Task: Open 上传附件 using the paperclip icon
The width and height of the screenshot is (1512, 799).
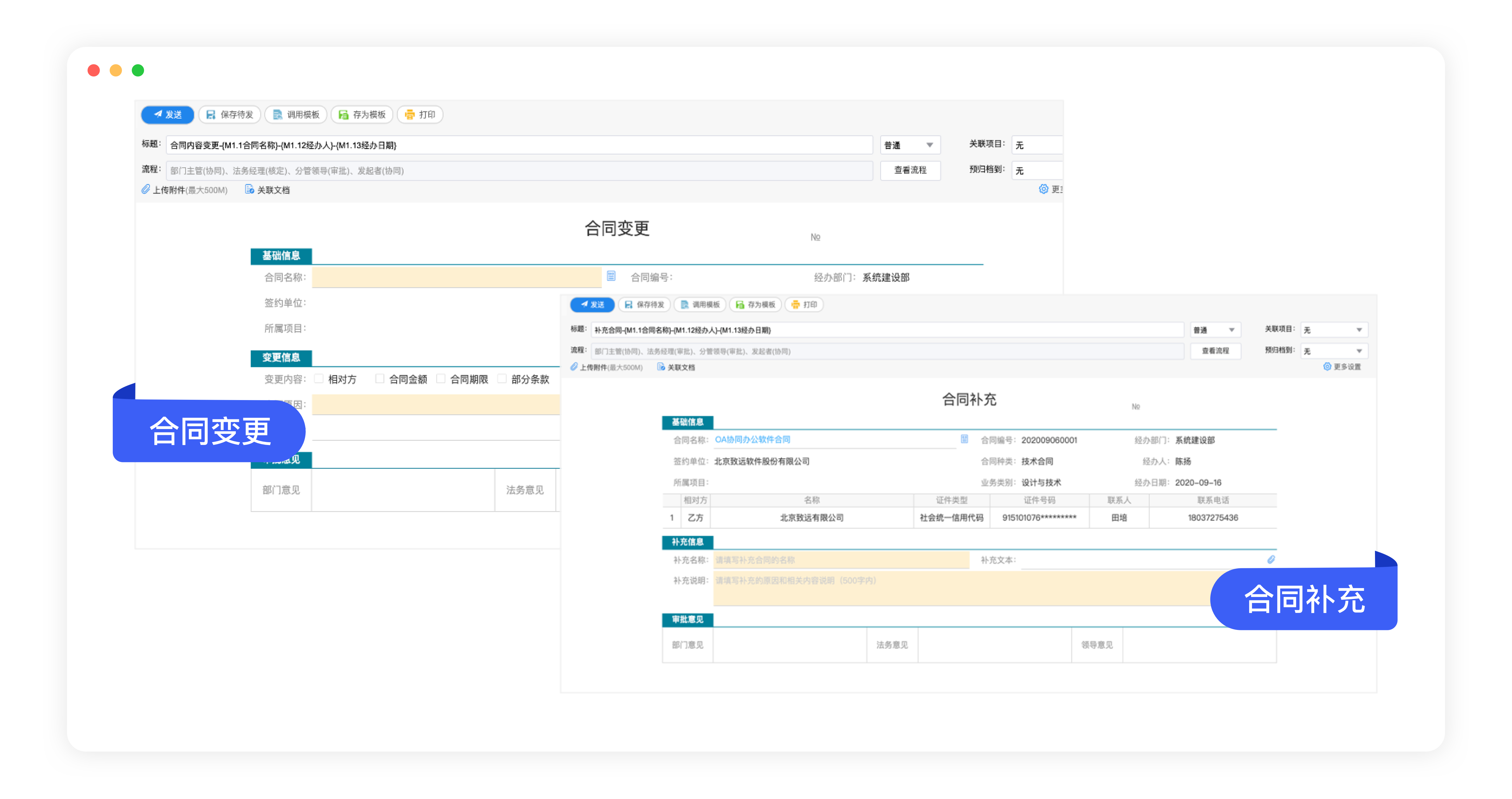Action: [146, 189]
